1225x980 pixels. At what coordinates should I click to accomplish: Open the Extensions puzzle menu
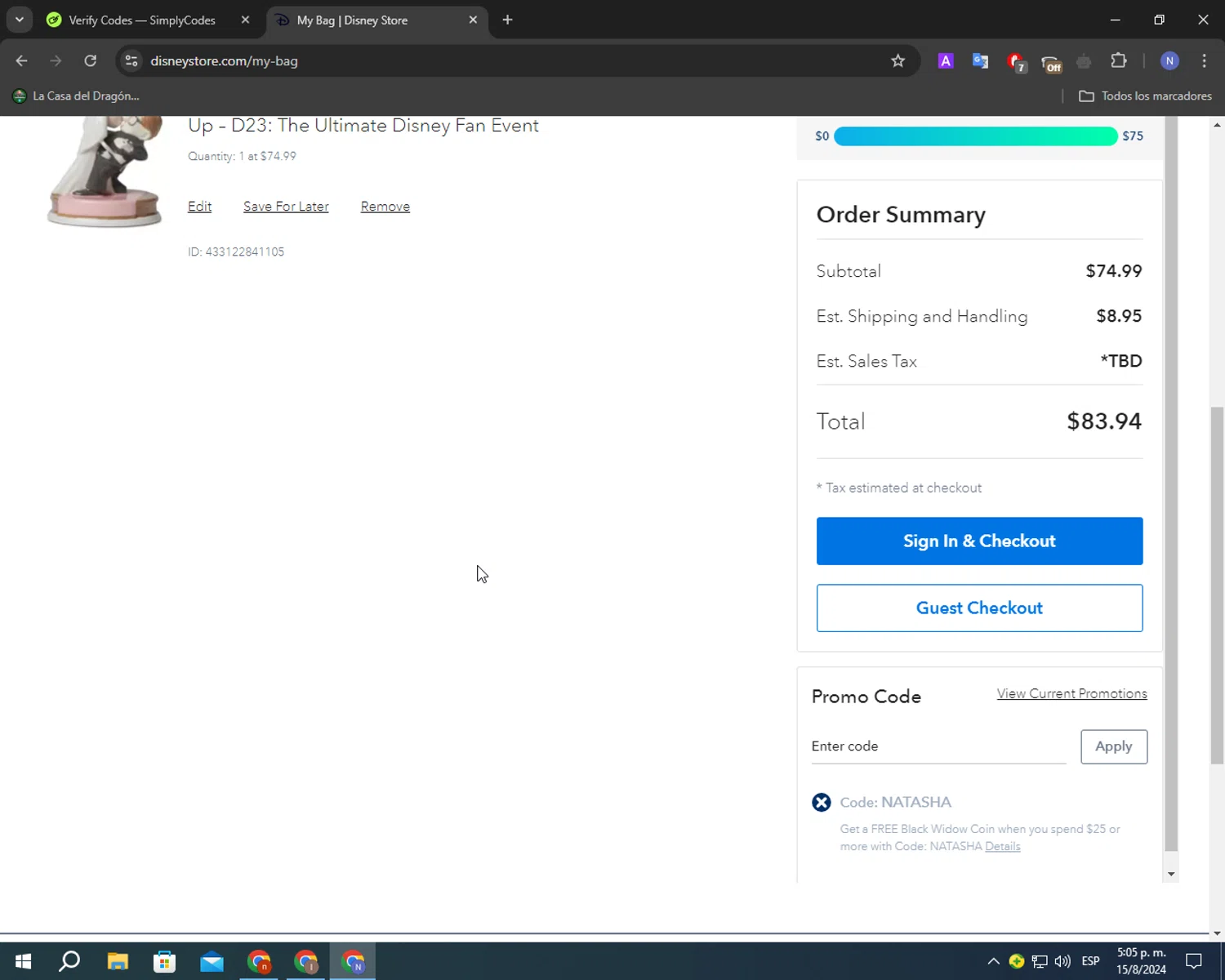(1119, 60)
